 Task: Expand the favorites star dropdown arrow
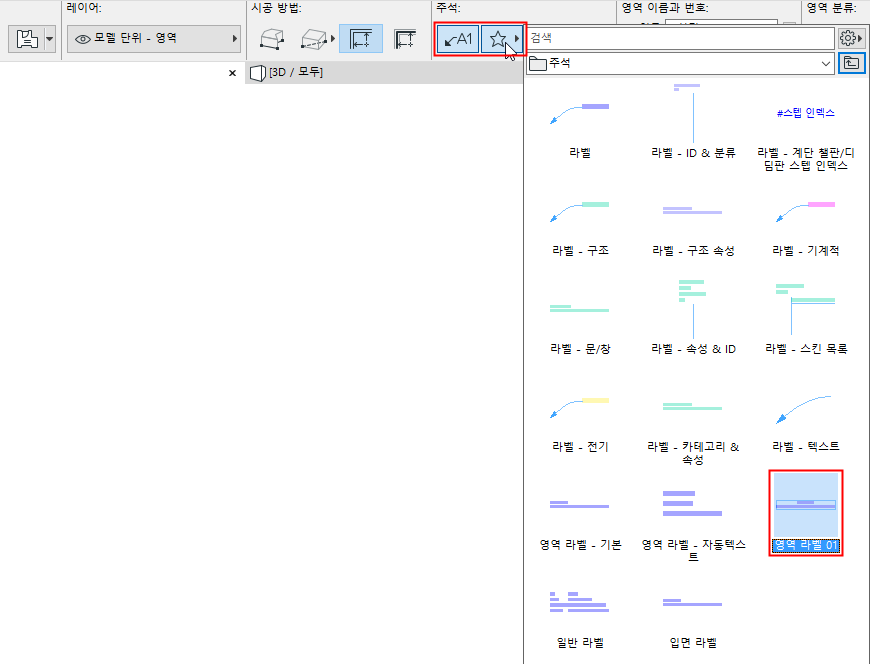click(517, 39)
